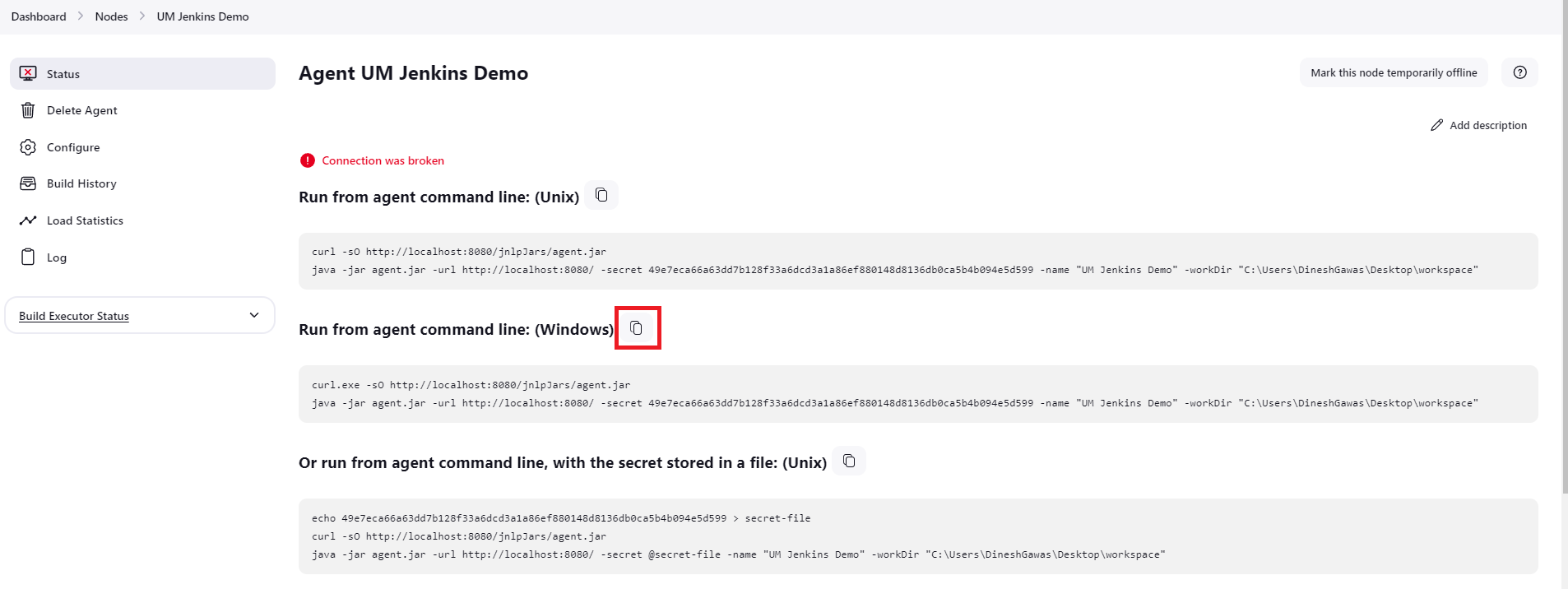Click the Build History icon
The width and height of the screenshot is (1568, 589).
click(28, 183)
